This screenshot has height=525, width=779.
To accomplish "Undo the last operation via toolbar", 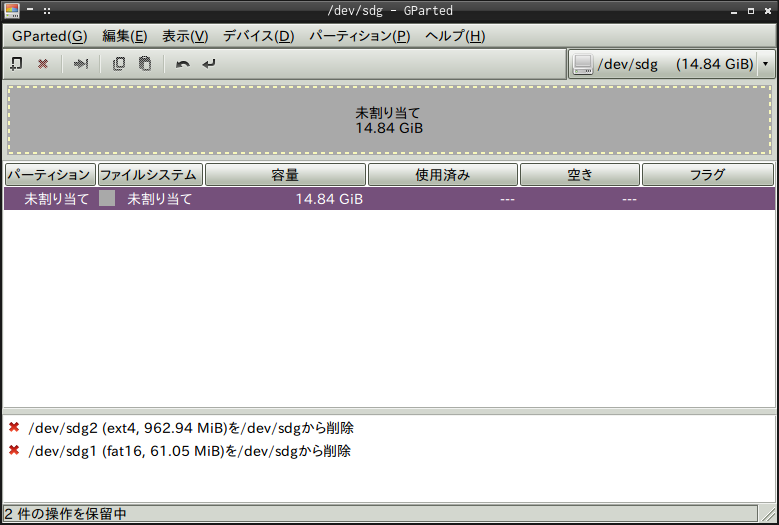I will point(183,64).
